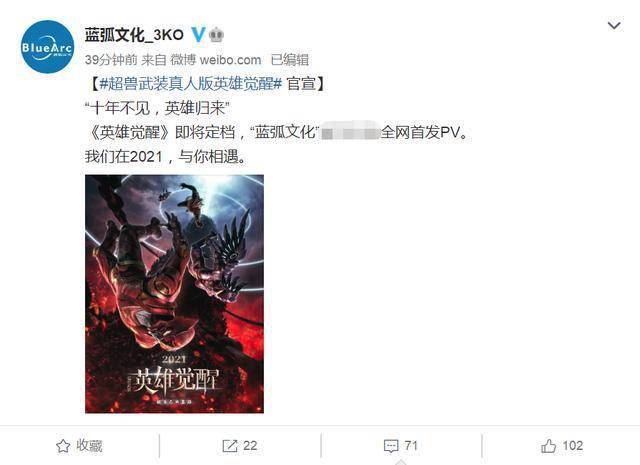Click the comment bubble icon
The height and width of the screenshot is (465, 640).
click(391, 446)
